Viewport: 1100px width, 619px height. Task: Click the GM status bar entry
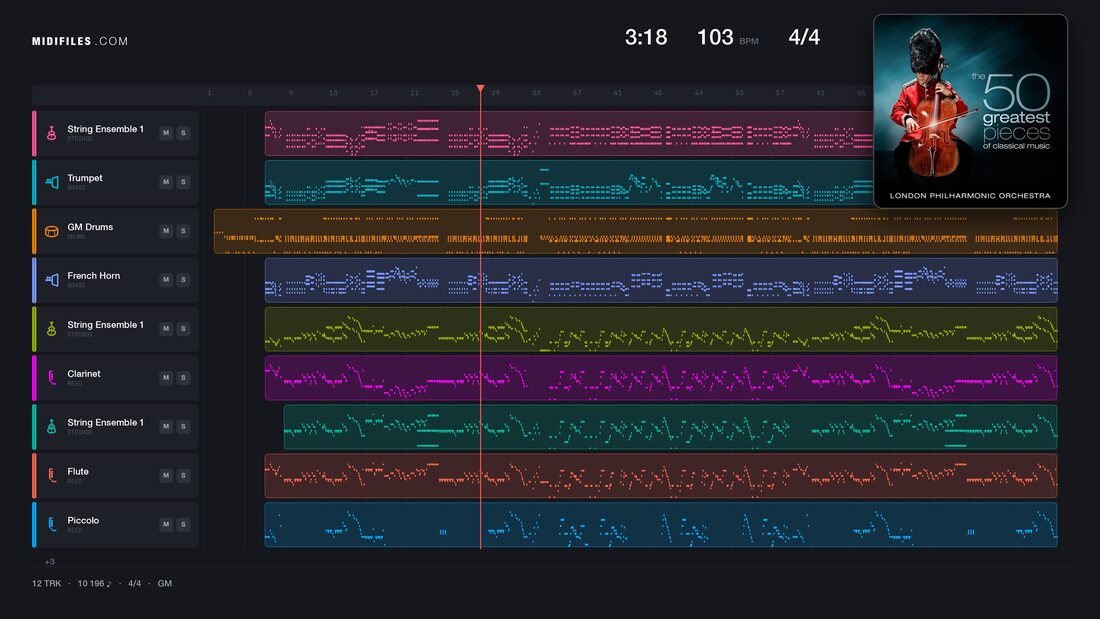[165, 583]
